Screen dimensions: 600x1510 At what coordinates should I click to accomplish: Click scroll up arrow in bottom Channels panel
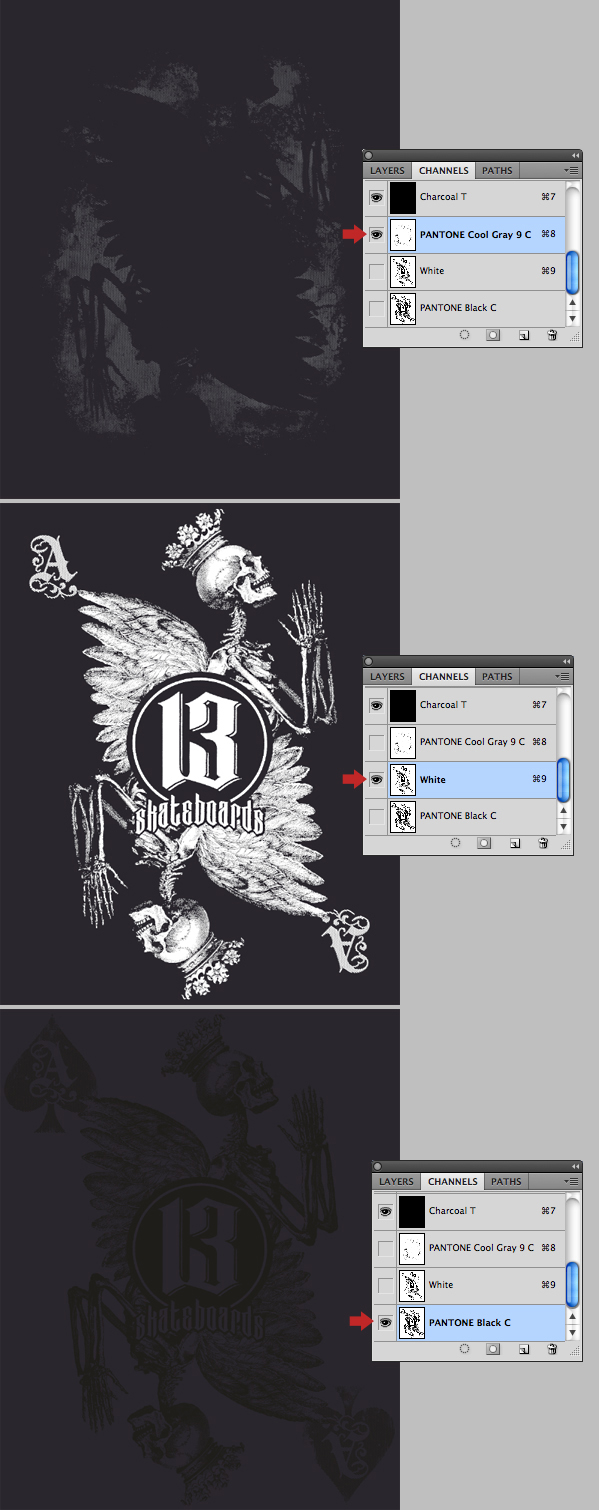point(573,1317)
